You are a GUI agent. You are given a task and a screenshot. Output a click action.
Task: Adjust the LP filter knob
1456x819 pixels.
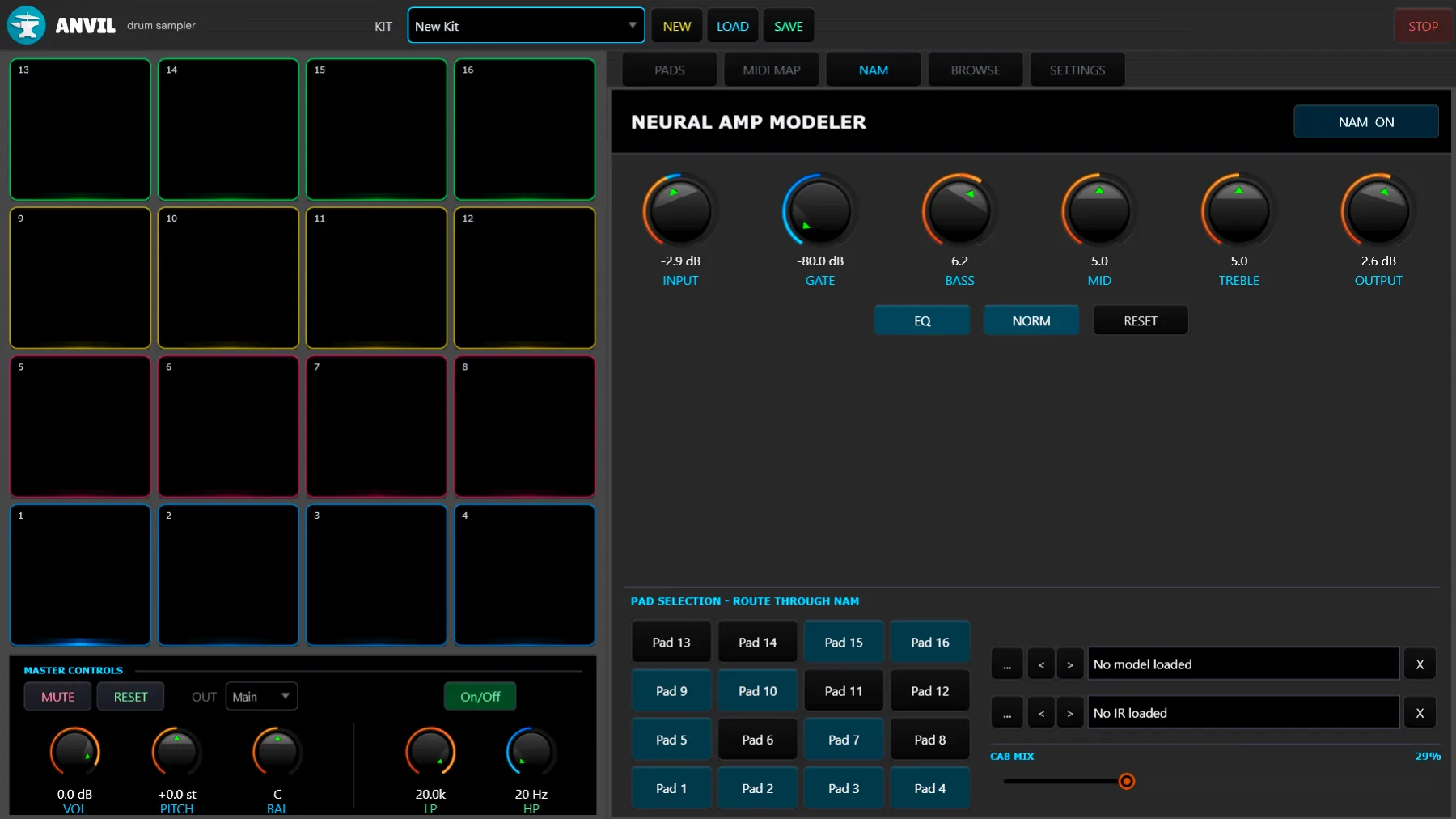(430, 752)
